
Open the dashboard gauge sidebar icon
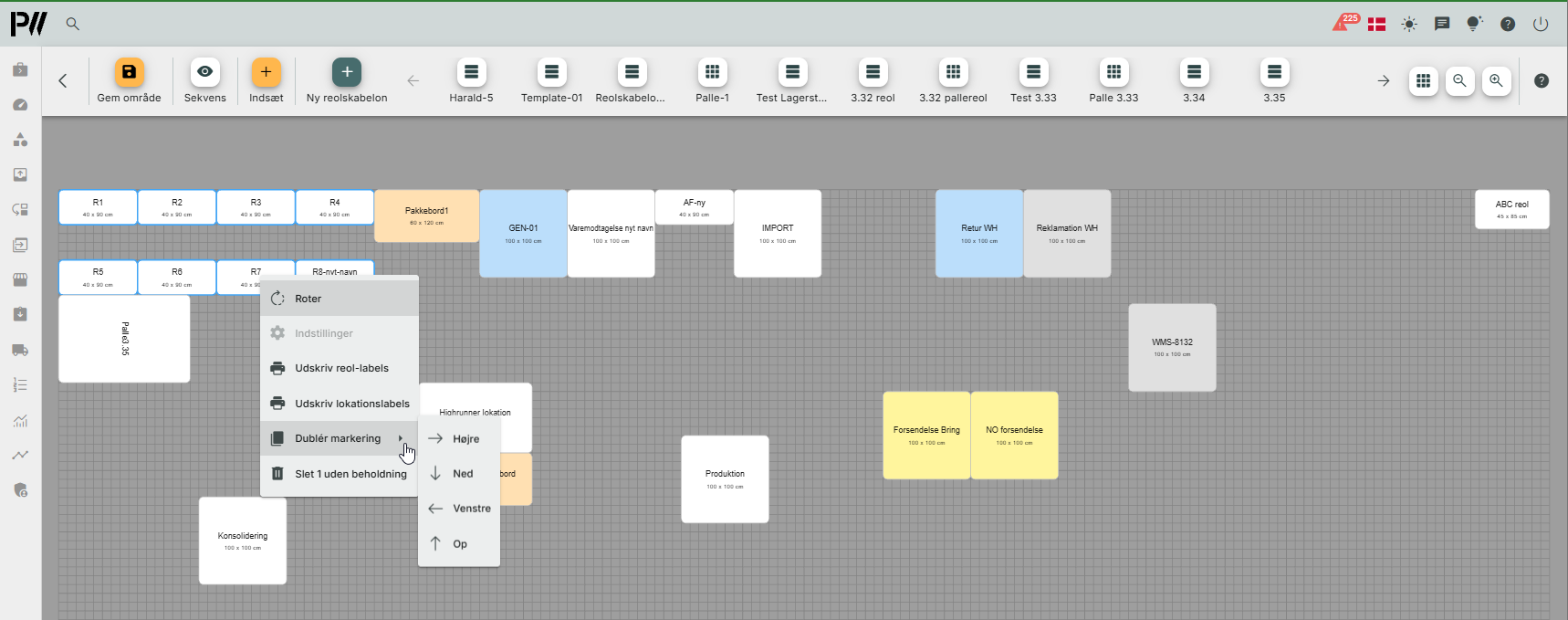(x=20, y=105)
